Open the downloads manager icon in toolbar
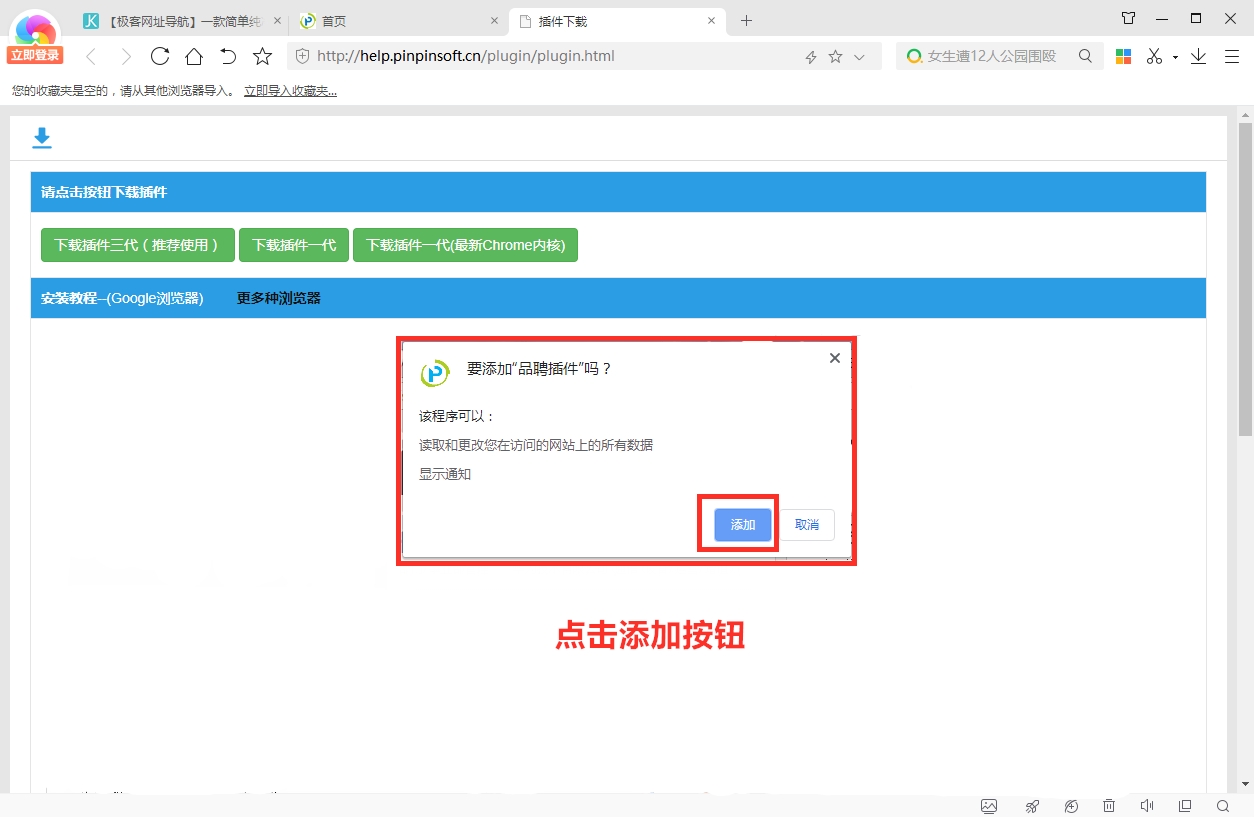The height and width of the screenshot is (817, 1254). point(1198,56)
